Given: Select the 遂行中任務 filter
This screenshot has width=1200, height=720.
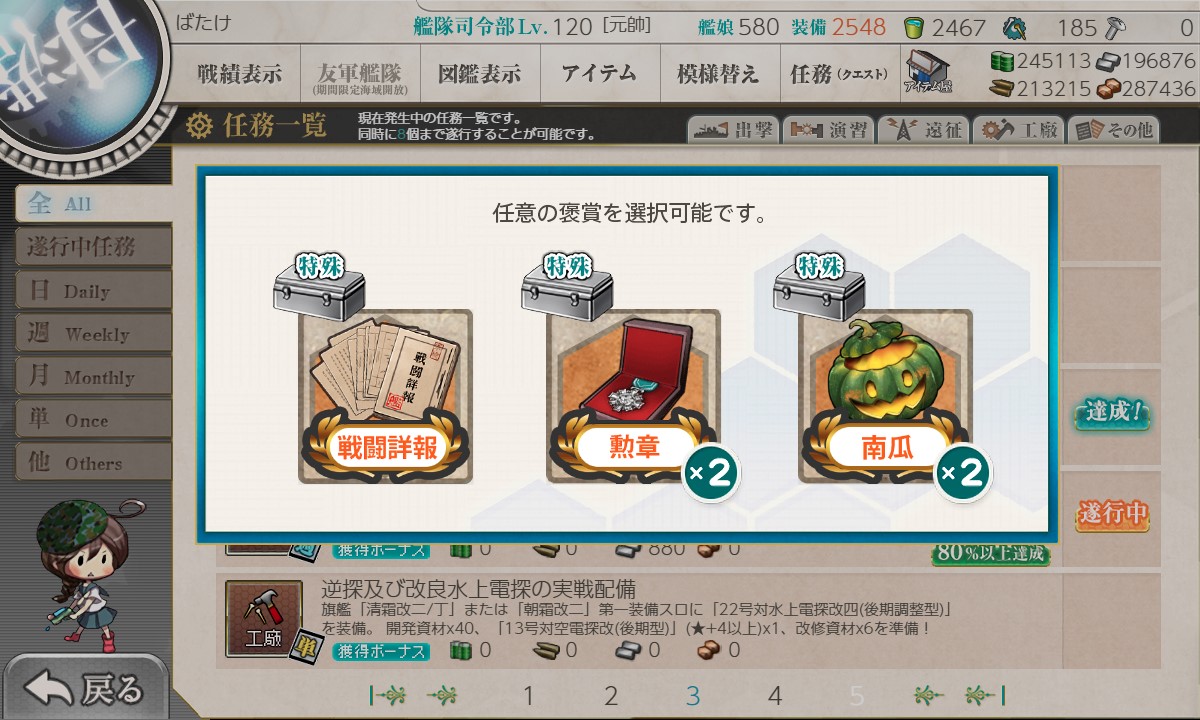Looking at the screenshot, I should pyautogui.click(x=94, y=247).
